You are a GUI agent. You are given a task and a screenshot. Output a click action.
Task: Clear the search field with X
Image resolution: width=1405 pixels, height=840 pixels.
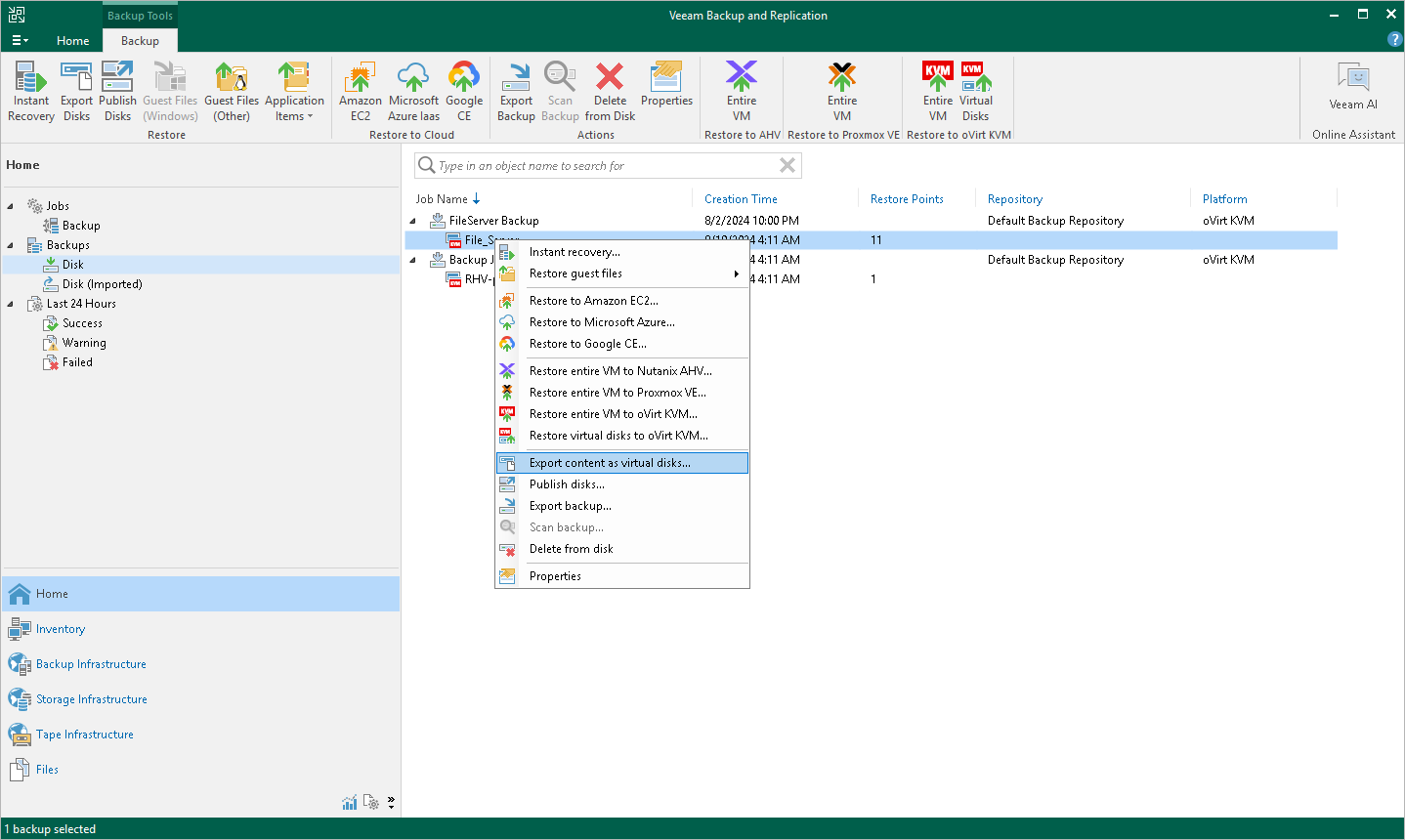pyautogui.click(x=788, y=166)
